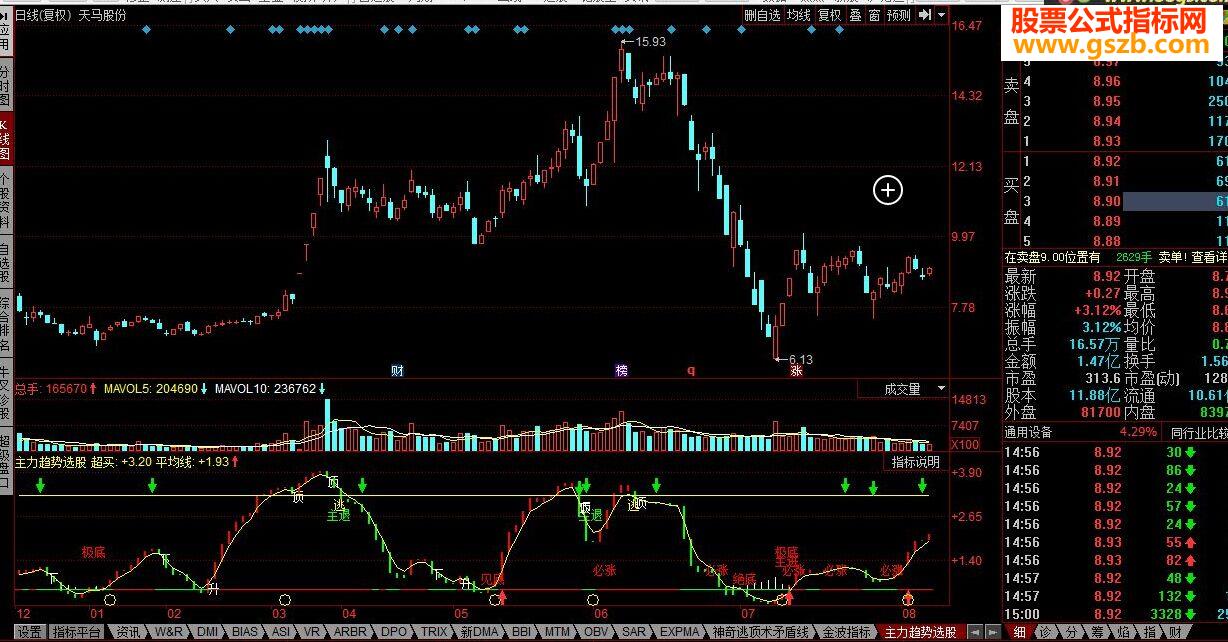Viewport: 1228px width, 642px height.
Task: Select the 诊 tab bottom right
Action: click(1045, 633)
